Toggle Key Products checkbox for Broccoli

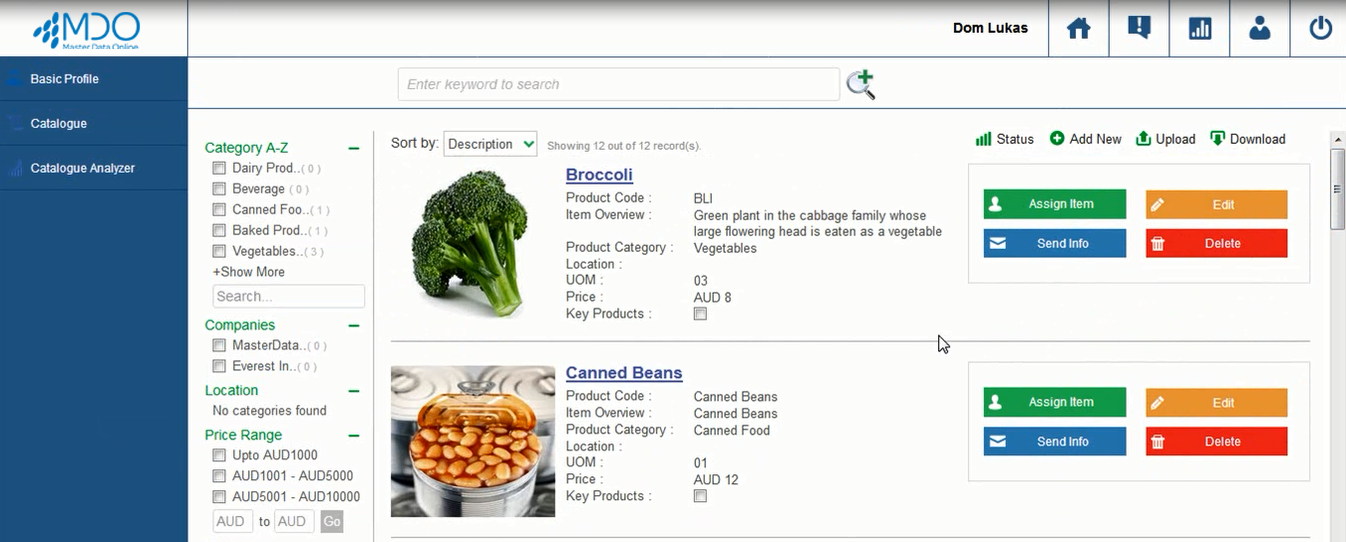(700, 314)
